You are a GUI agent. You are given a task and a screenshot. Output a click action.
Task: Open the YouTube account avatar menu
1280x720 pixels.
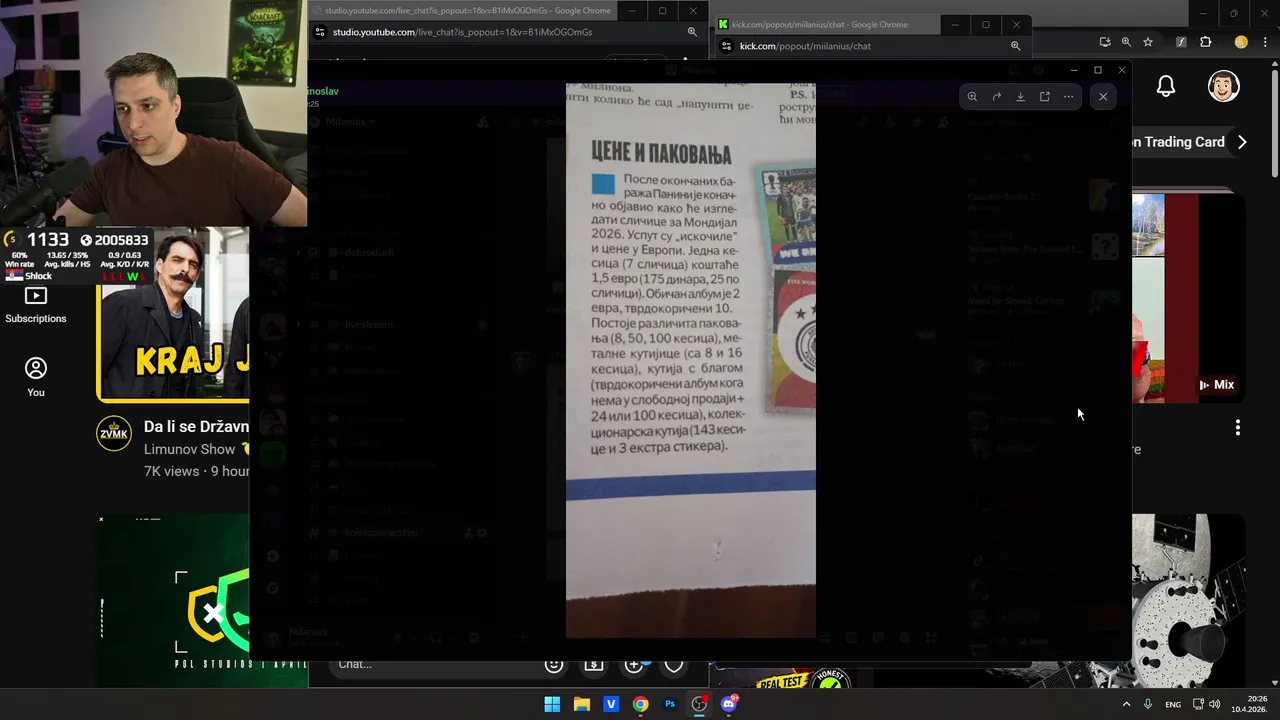1224,87
